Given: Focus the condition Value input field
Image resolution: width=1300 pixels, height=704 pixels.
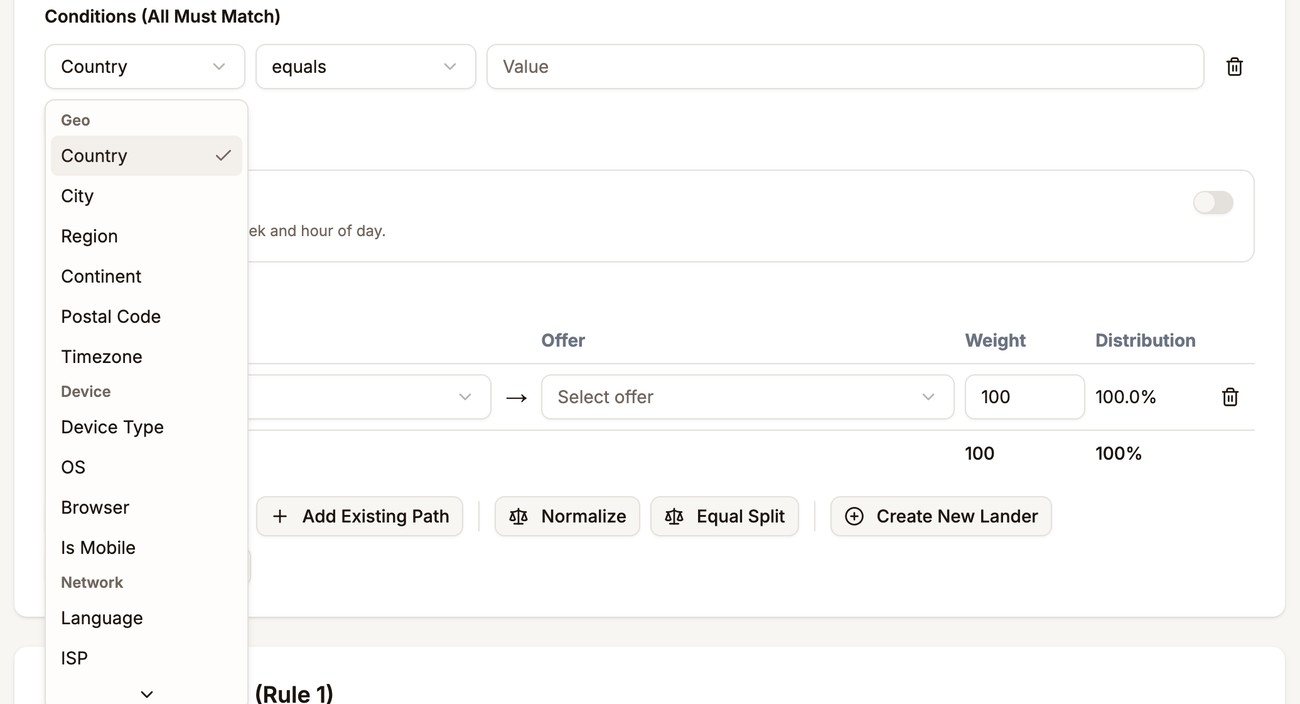Looking at the screenshot, I should 845,67.
